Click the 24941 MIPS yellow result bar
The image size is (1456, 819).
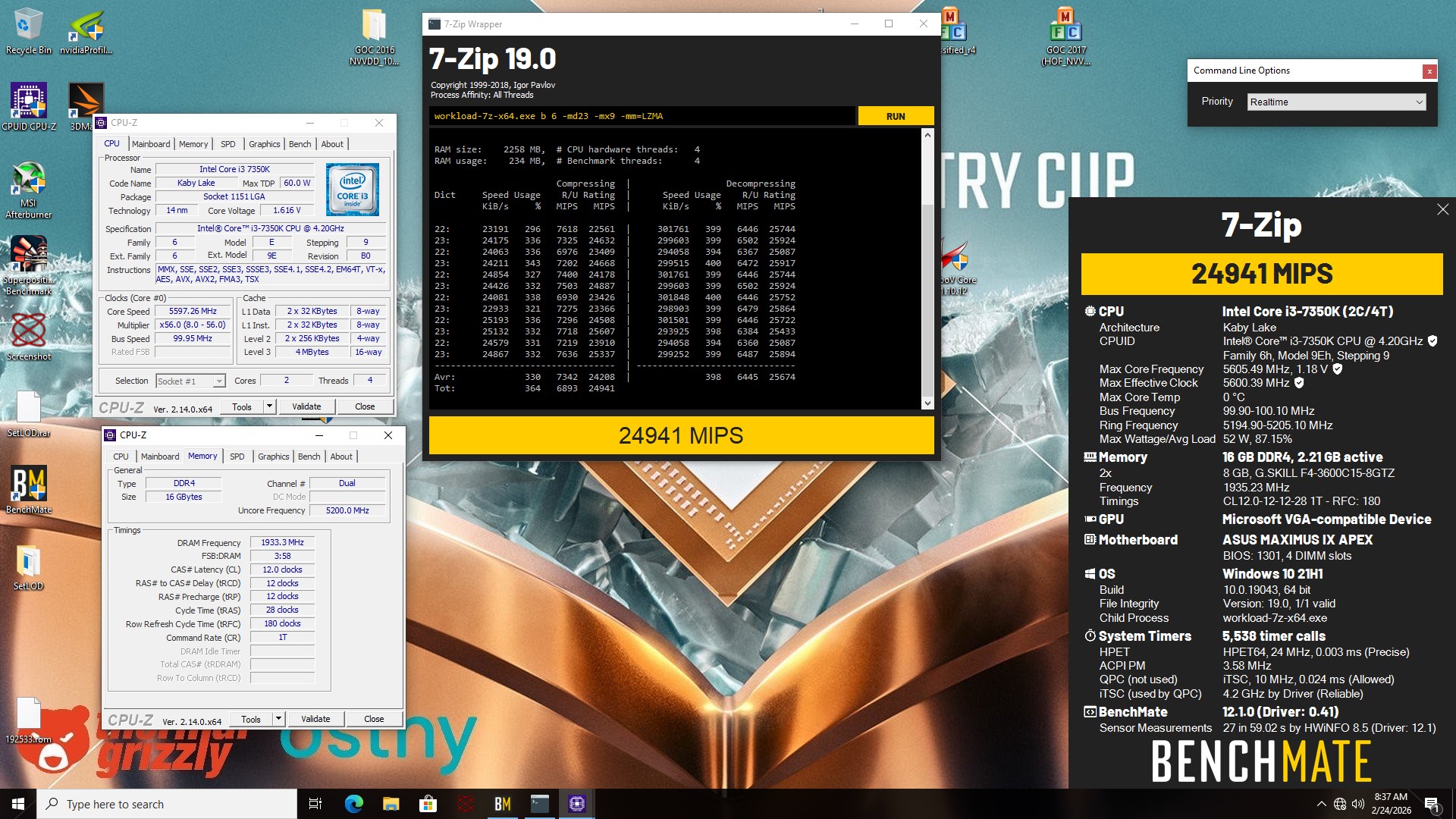pyautogui.click(x=681, y=435)
